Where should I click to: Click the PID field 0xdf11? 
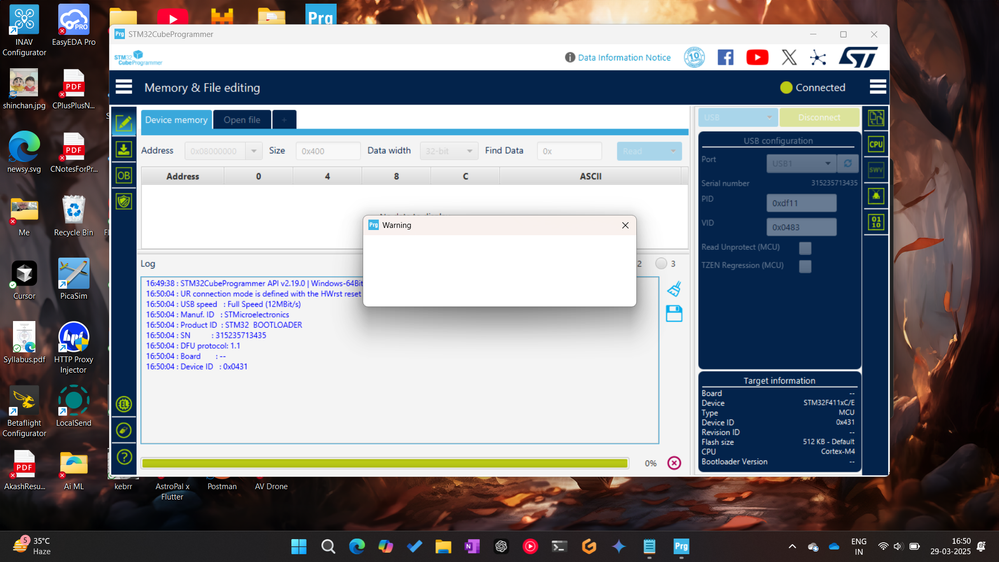pyautogui.click(x=801, y=203)
